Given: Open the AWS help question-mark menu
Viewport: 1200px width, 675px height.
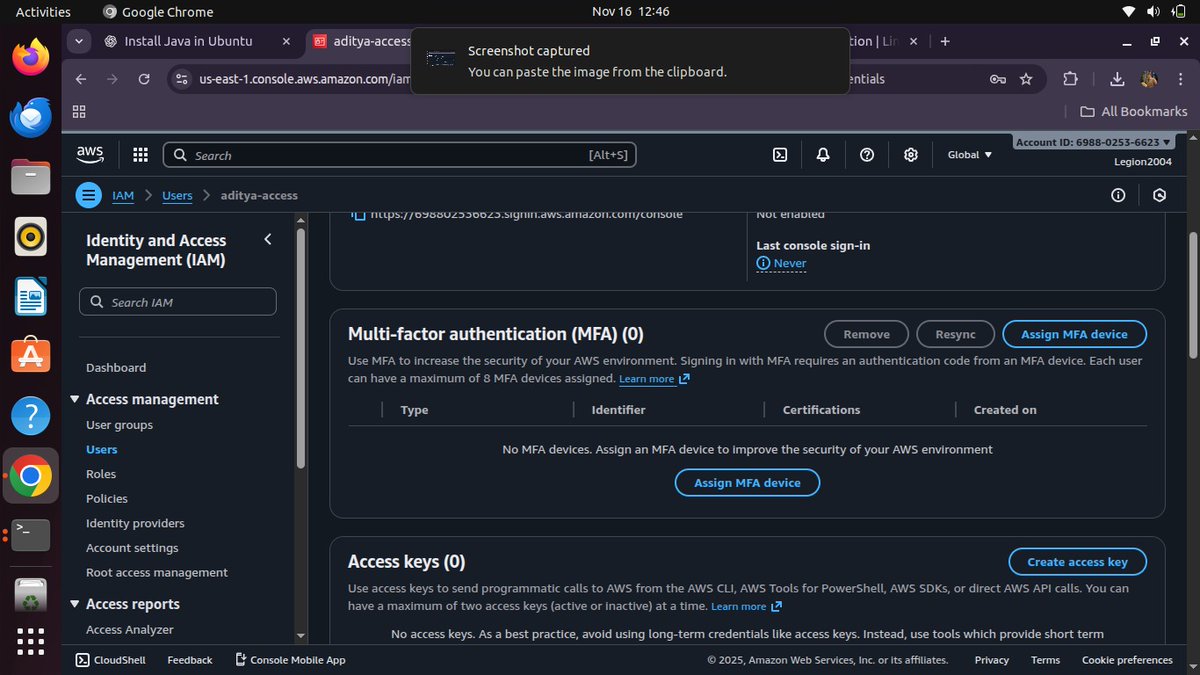Looking at the screenshot, I should [867, 155].
